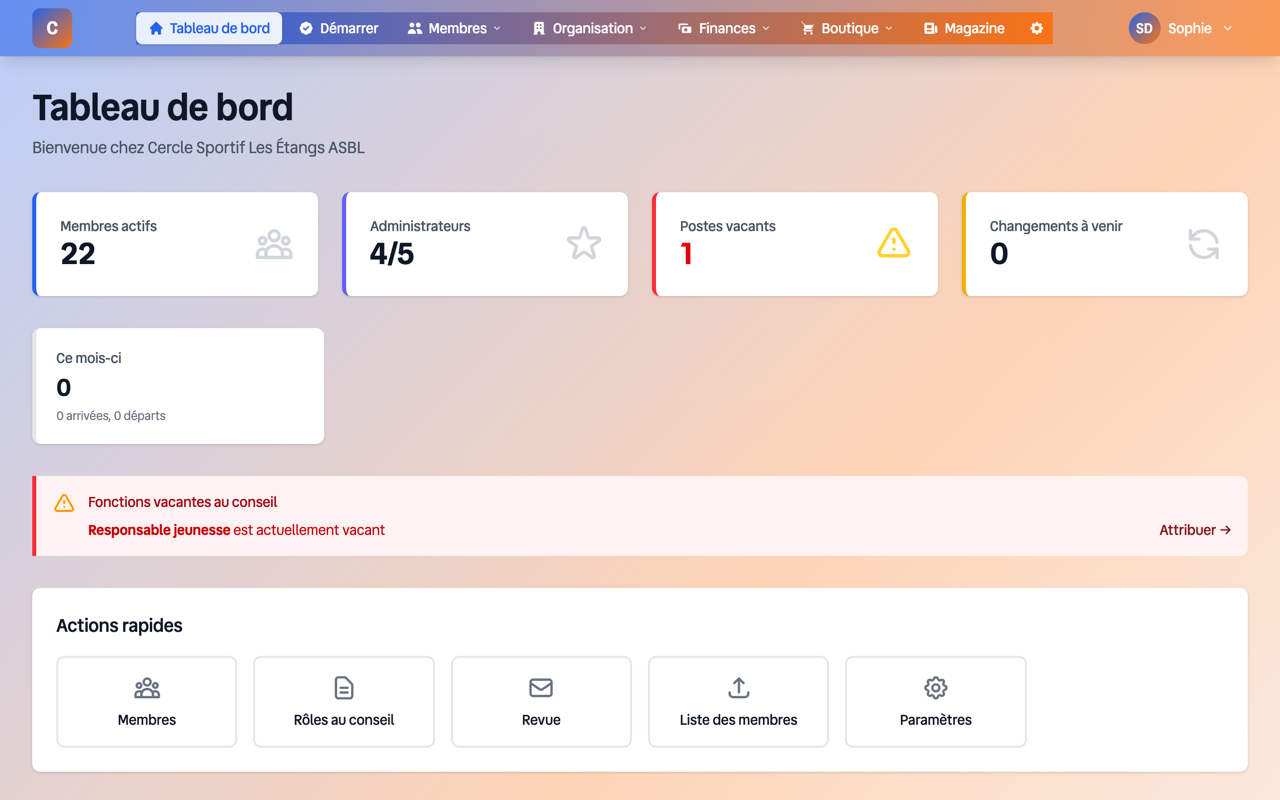The image size is (1280, 800).
Task: Open the Boutique navigation menu
Action: [847, 28]
